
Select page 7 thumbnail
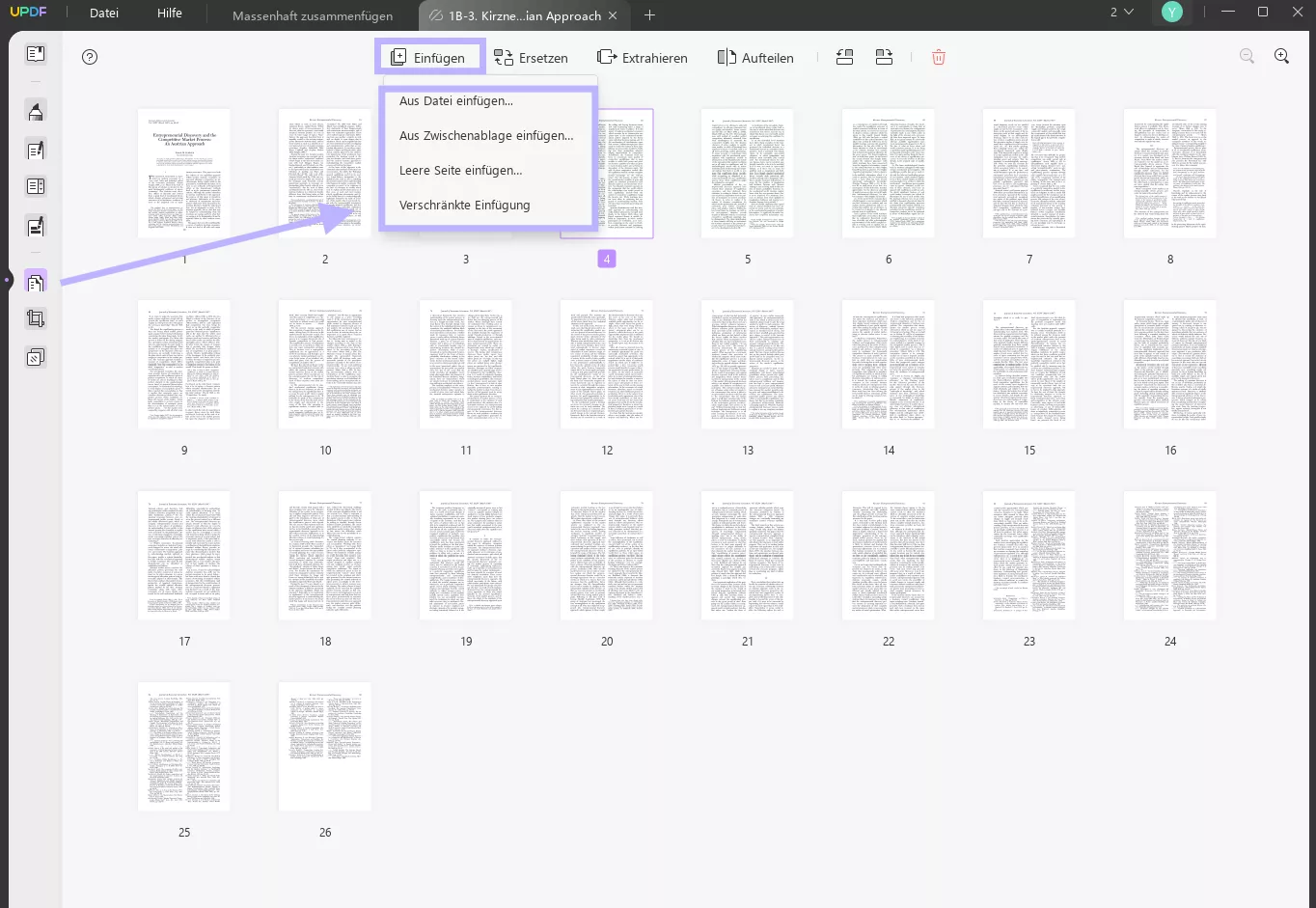tap(1029, 174)
